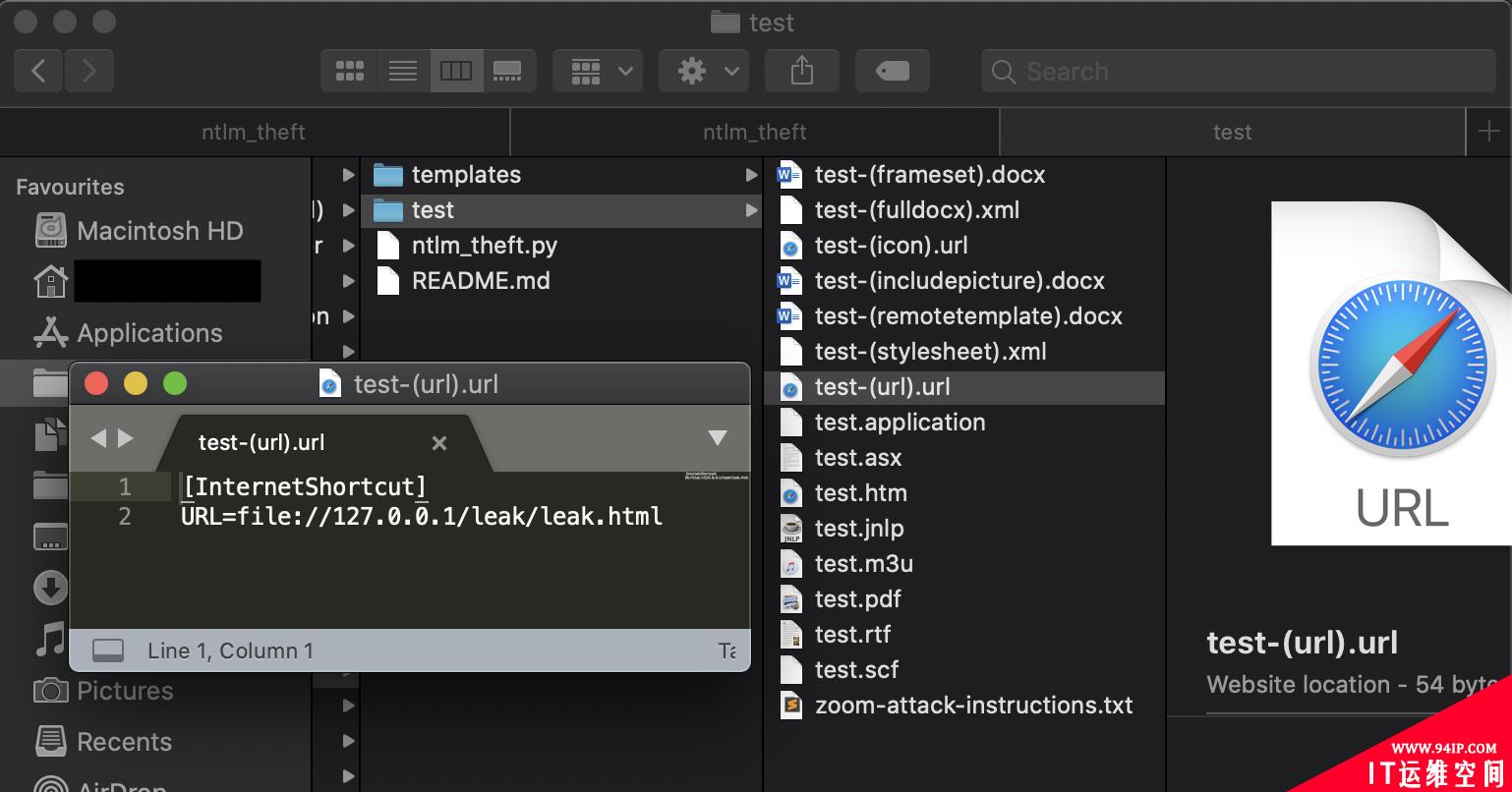Click the PDF icon of test.pdf

(790, 599)
